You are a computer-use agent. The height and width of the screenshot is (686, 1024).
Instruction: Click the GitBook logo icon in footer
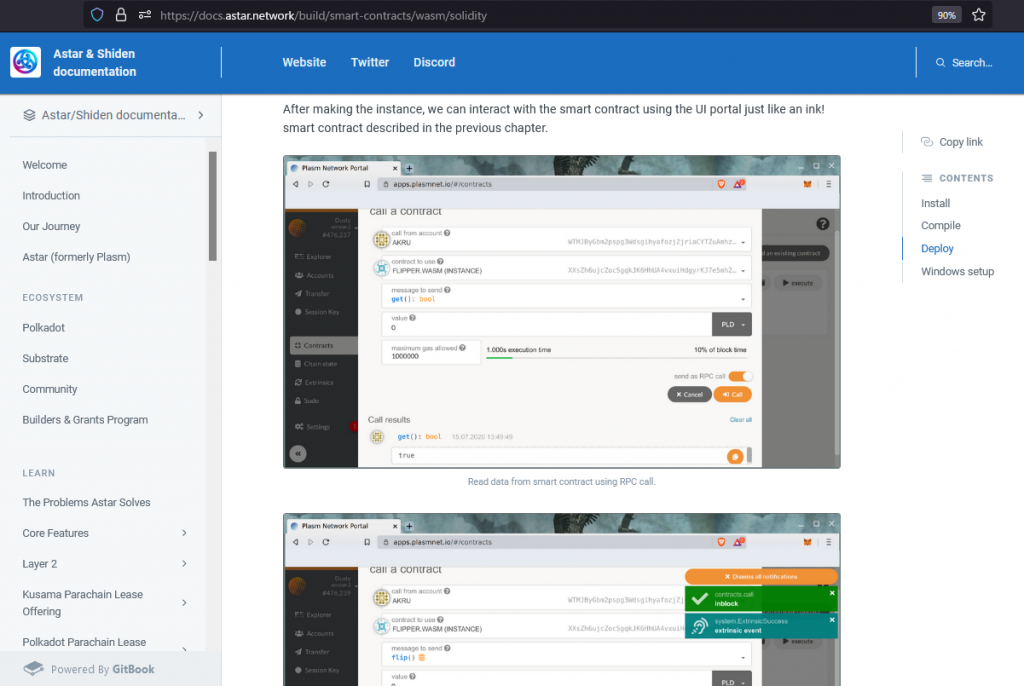click(34, 669)
